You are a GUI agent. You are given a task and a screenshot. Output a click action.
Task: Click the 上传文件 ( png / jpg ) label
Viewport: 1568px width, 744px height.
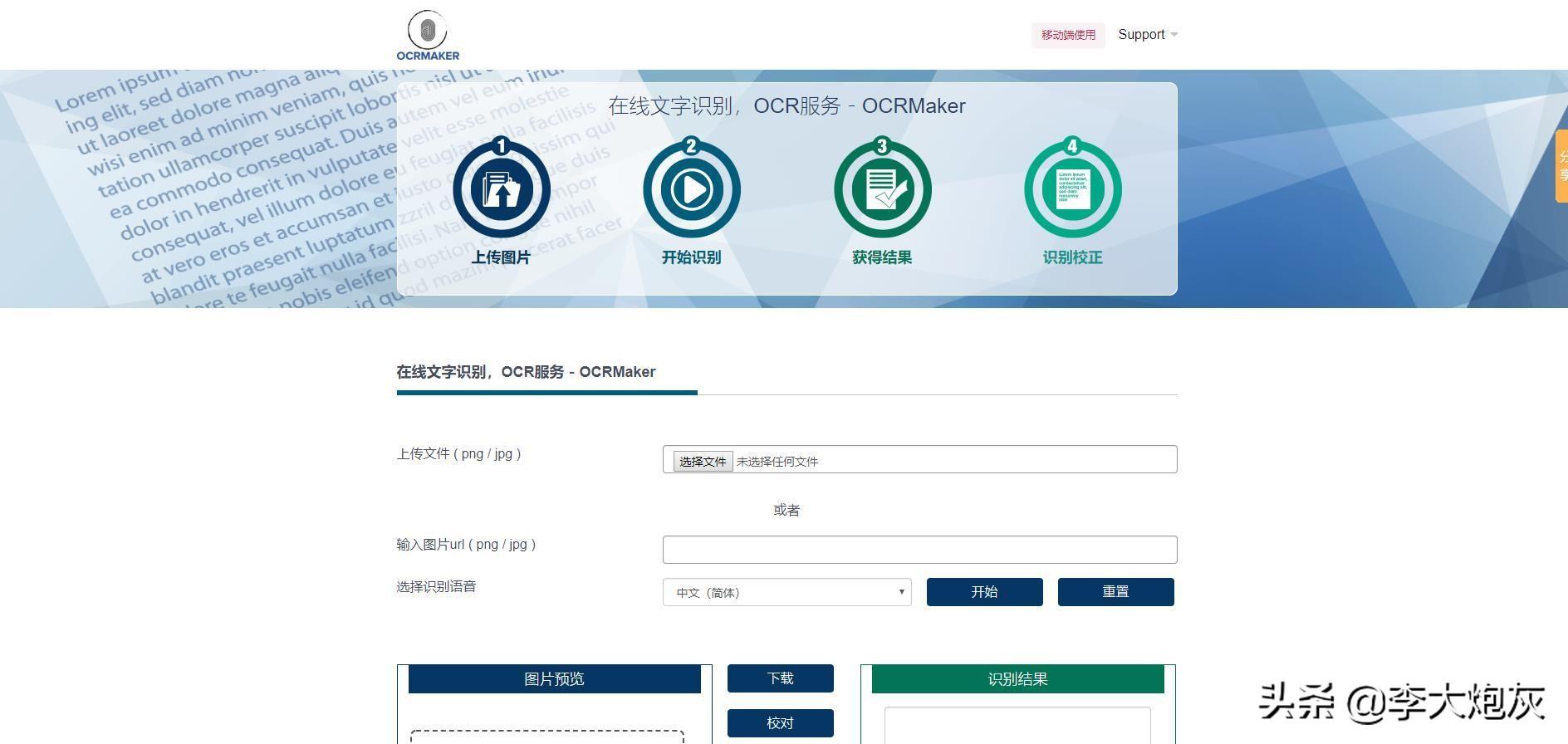(458, 454)
